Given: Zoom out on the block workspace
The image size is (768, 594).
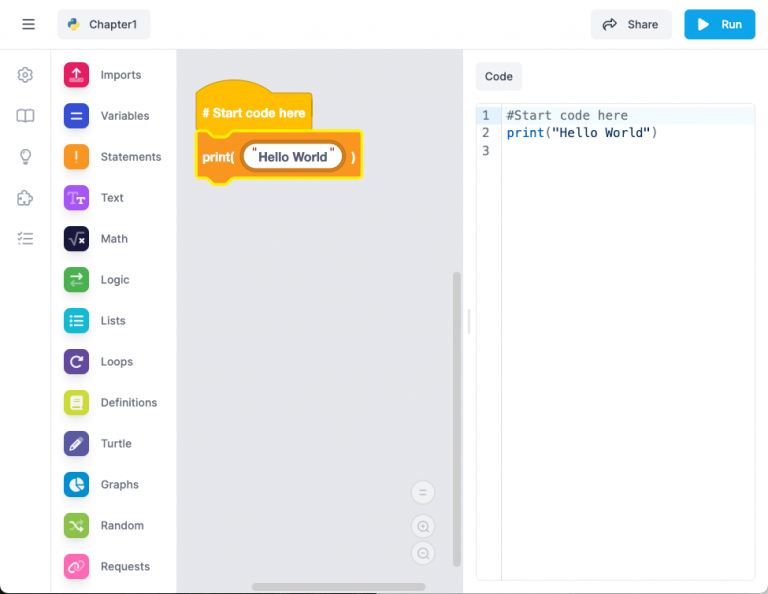Looking at the screenshot, I should tap(423, 553).
